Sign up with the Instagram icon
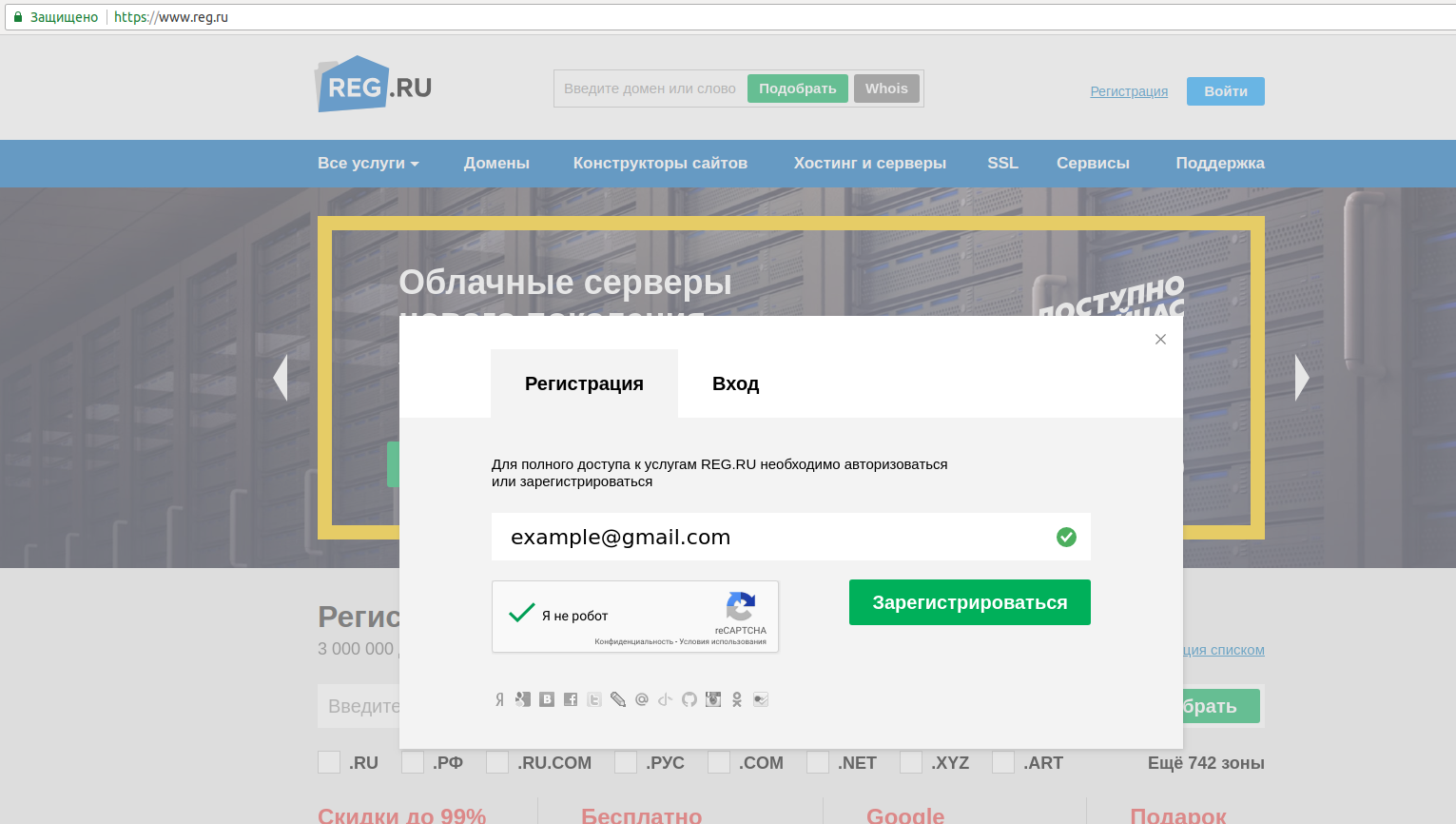Image resolution: width=1456 pixels, height=824 pixels. click(x=713, y=699)
